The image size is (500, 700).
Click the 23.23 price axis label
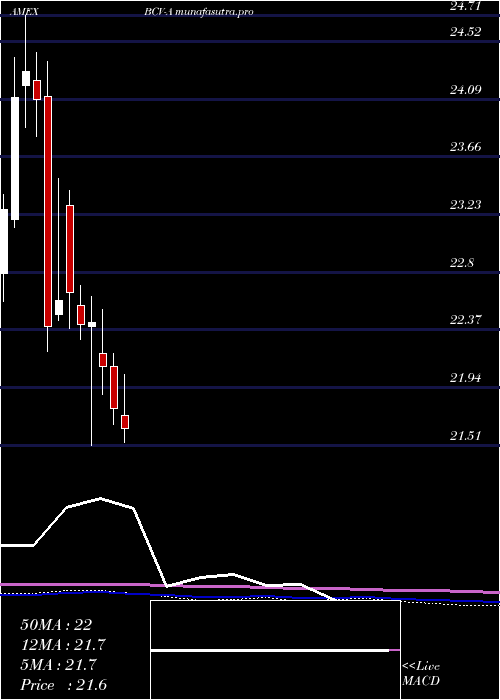(x=465, y=205)
